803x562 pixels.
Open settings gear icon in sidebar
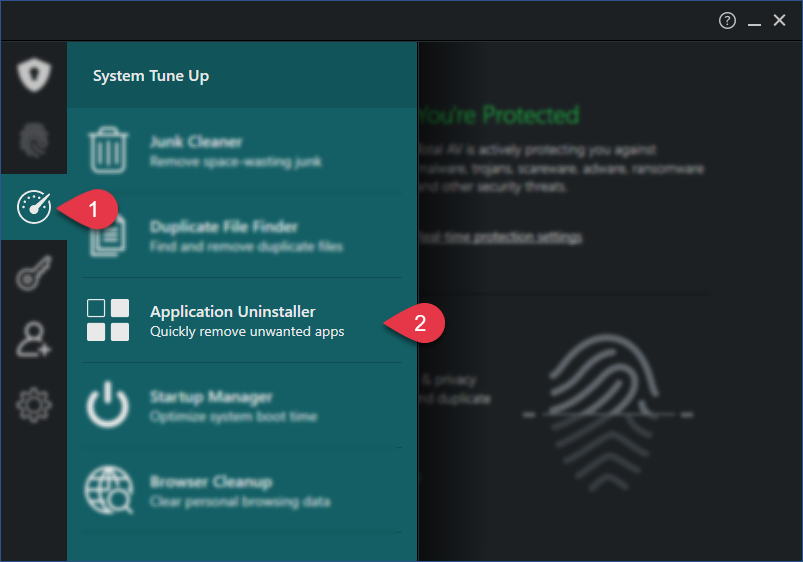coord(34,405)
